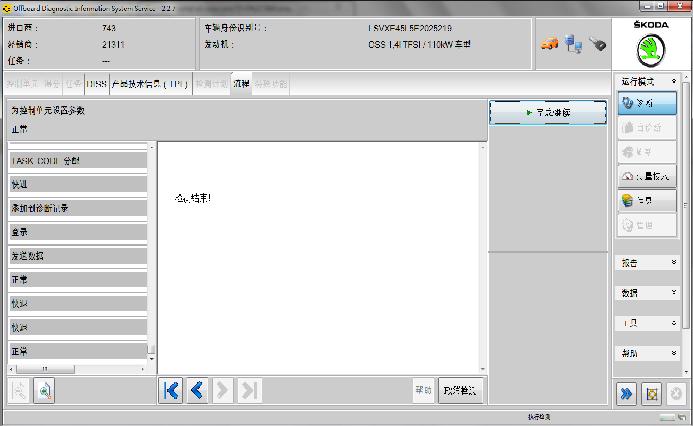Click the content pane scroll-down arrow
The width and height of the screenshot is (693, 426).
483,369
